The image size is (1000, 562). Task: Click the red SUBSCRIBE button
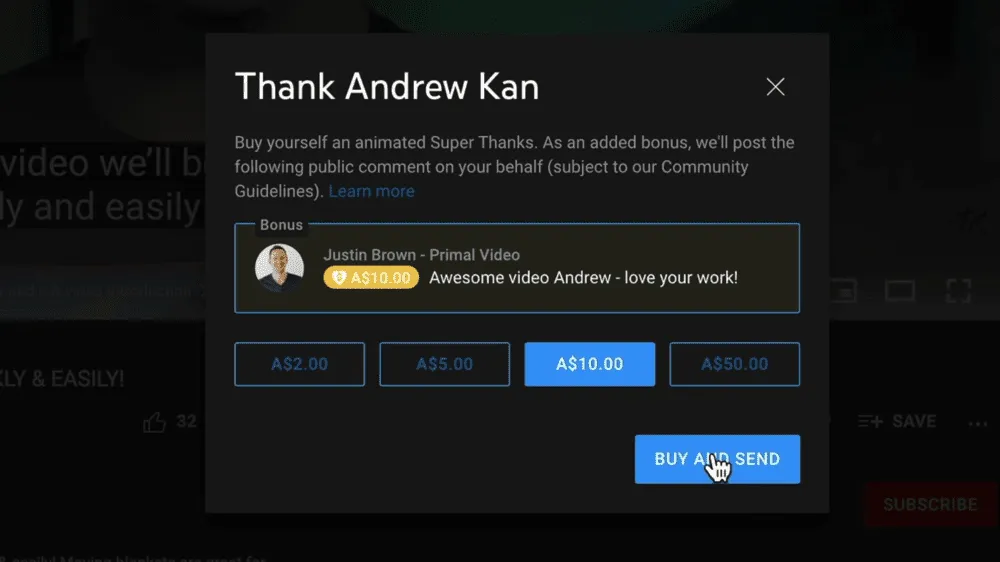point(930,505)
